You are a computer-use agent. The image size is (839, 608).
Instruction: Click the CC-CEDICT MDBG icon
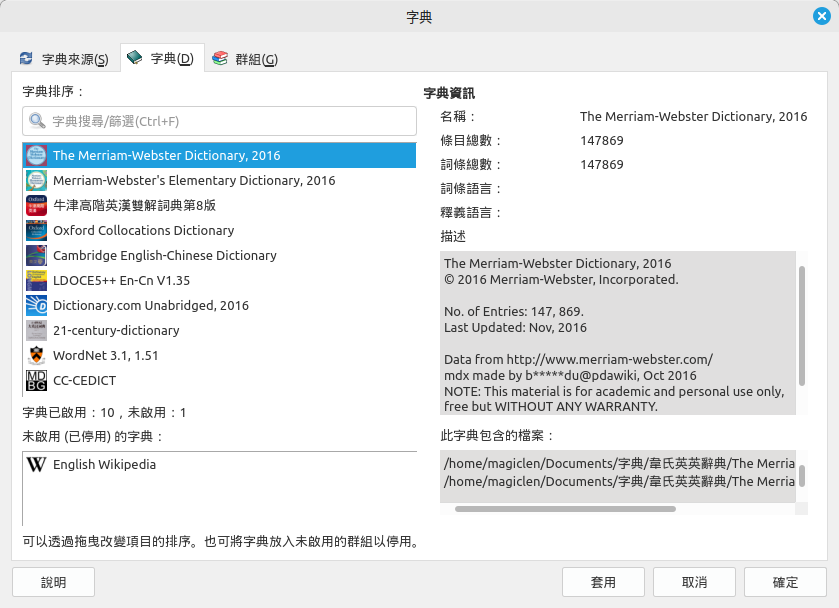[36, 381]
